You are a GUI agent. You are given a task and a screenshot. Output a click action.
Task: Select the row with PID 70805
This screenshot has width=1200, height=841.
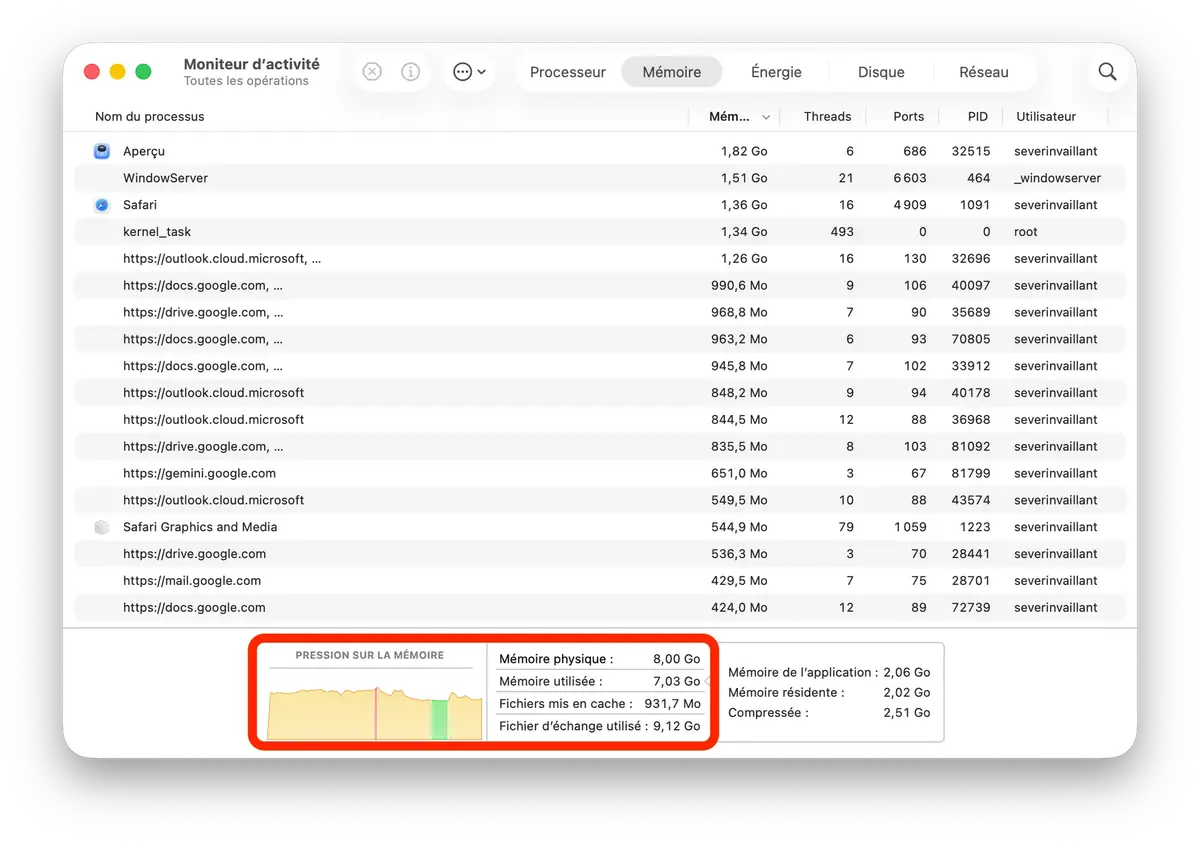click(600, 339)
